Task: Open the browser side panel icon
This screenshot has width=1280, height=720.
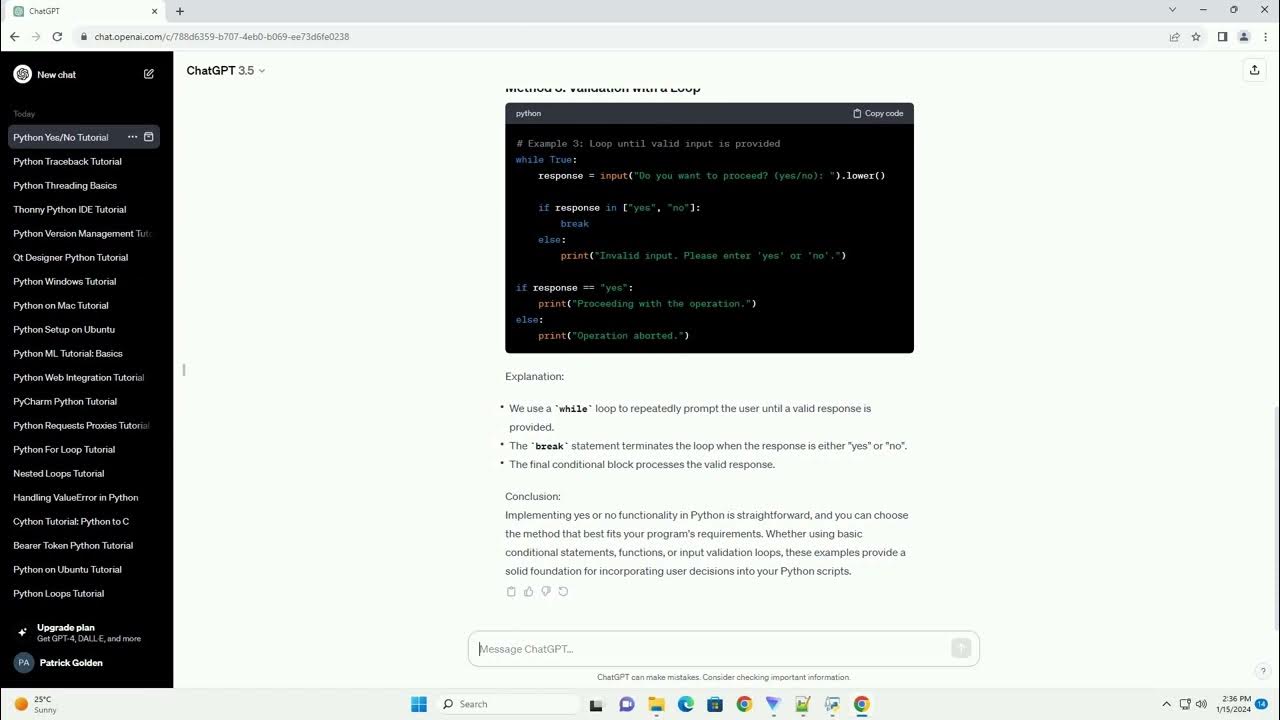Action: pos(1222,37)
